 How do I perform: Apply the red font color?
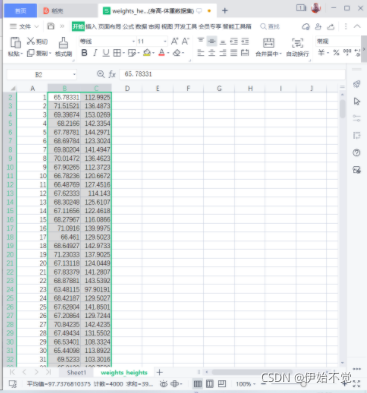[162, 53]
